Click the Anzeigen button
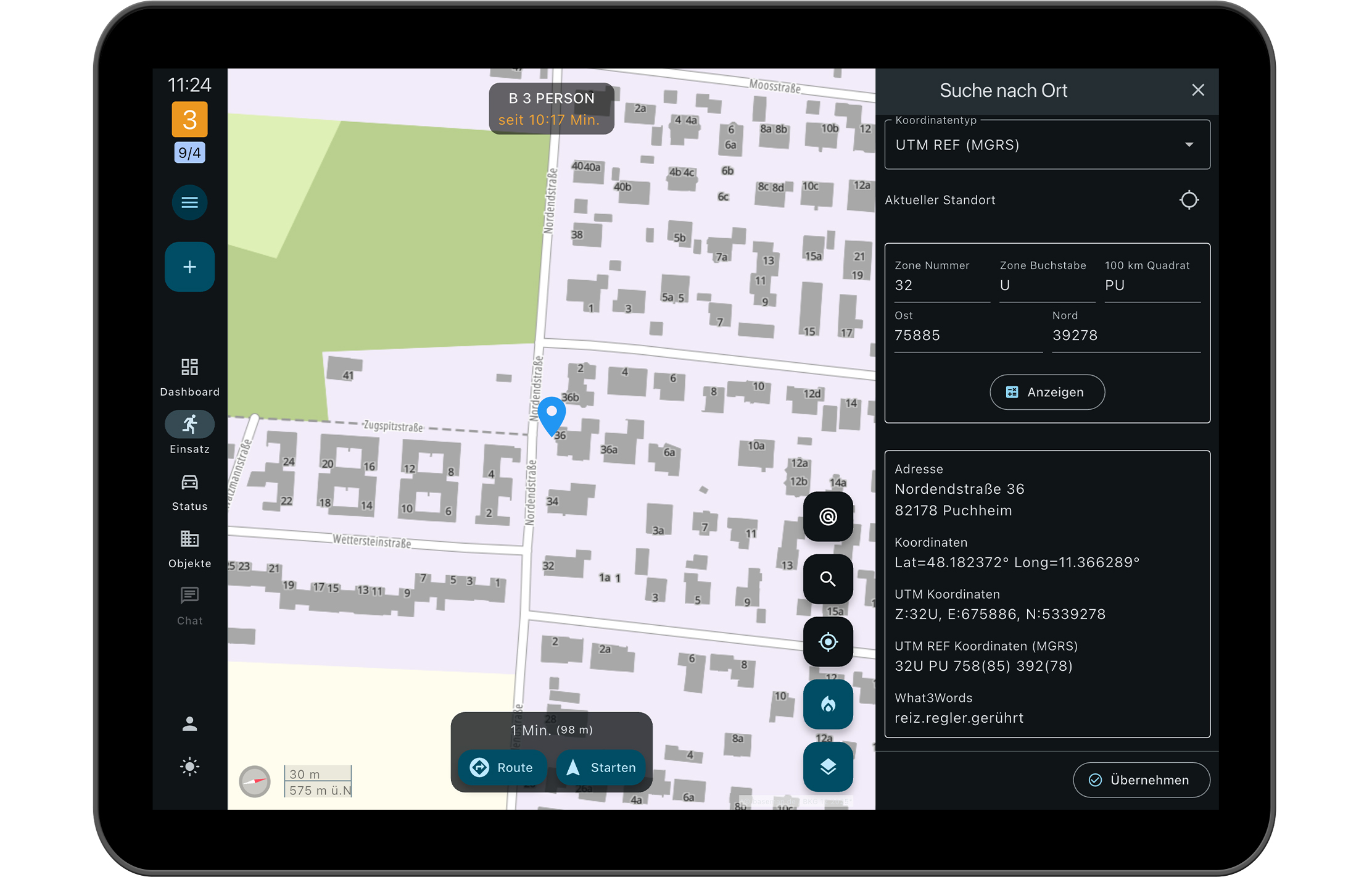Image resolution: width=1372 pixels, height=877 pixels. (1047, 392)
